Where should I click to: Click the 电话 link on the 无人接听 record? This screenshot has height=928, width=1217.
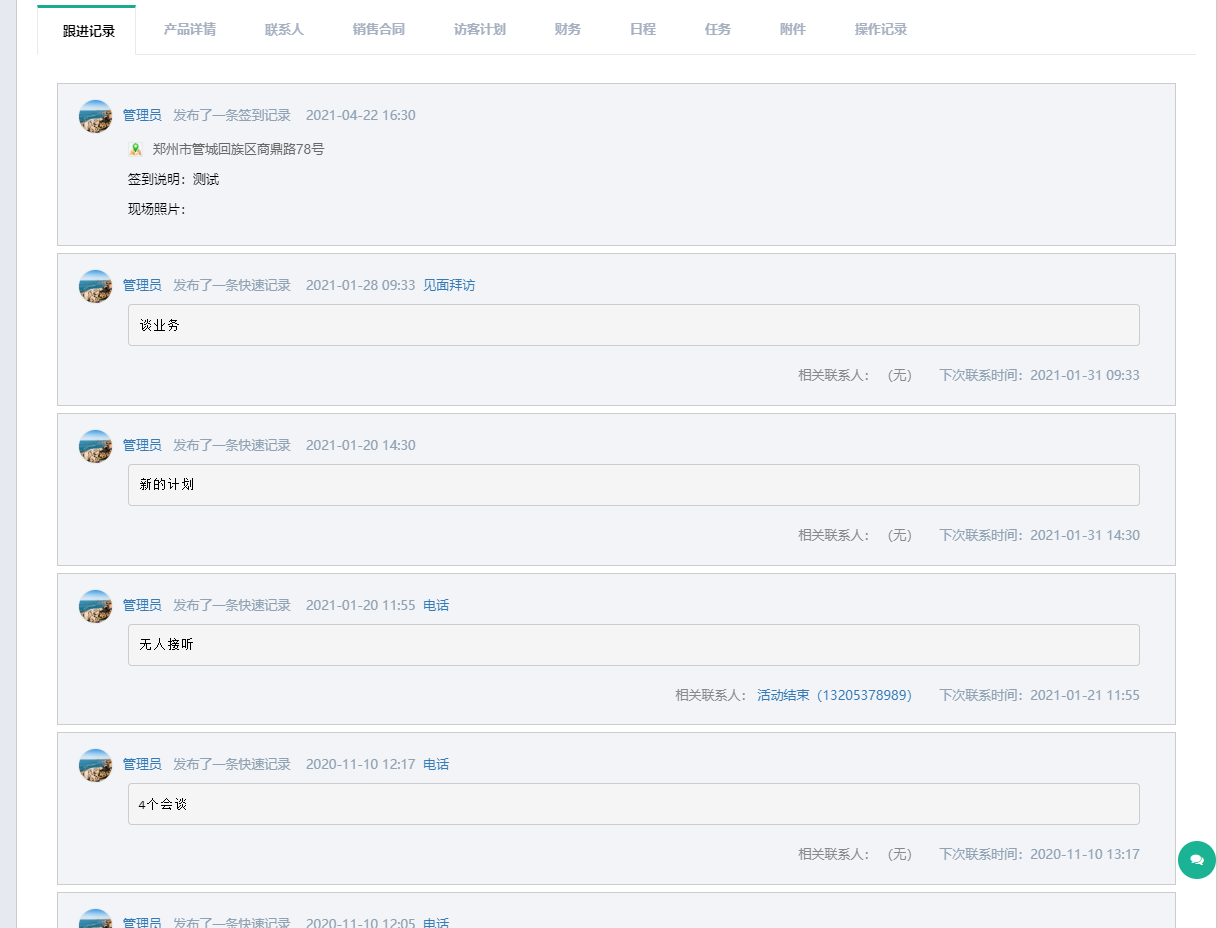click(436, 605)
